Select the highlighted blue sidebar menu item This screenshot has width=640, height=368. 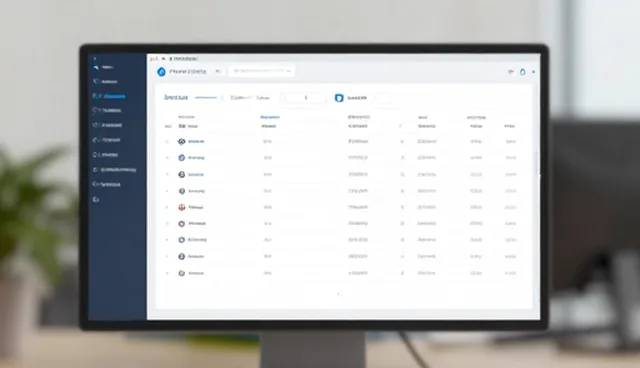[109, 96]
